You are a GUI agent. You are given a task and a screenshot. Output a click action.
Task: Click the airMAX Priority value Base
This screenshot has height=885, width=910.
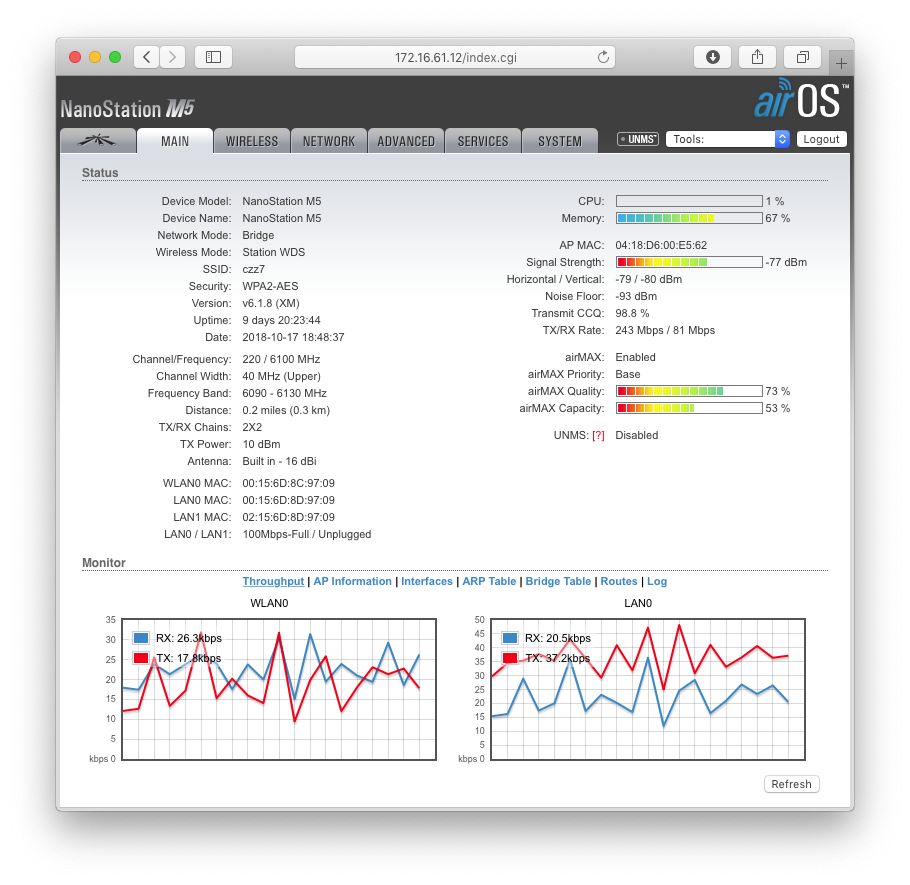tap(628, 374)
